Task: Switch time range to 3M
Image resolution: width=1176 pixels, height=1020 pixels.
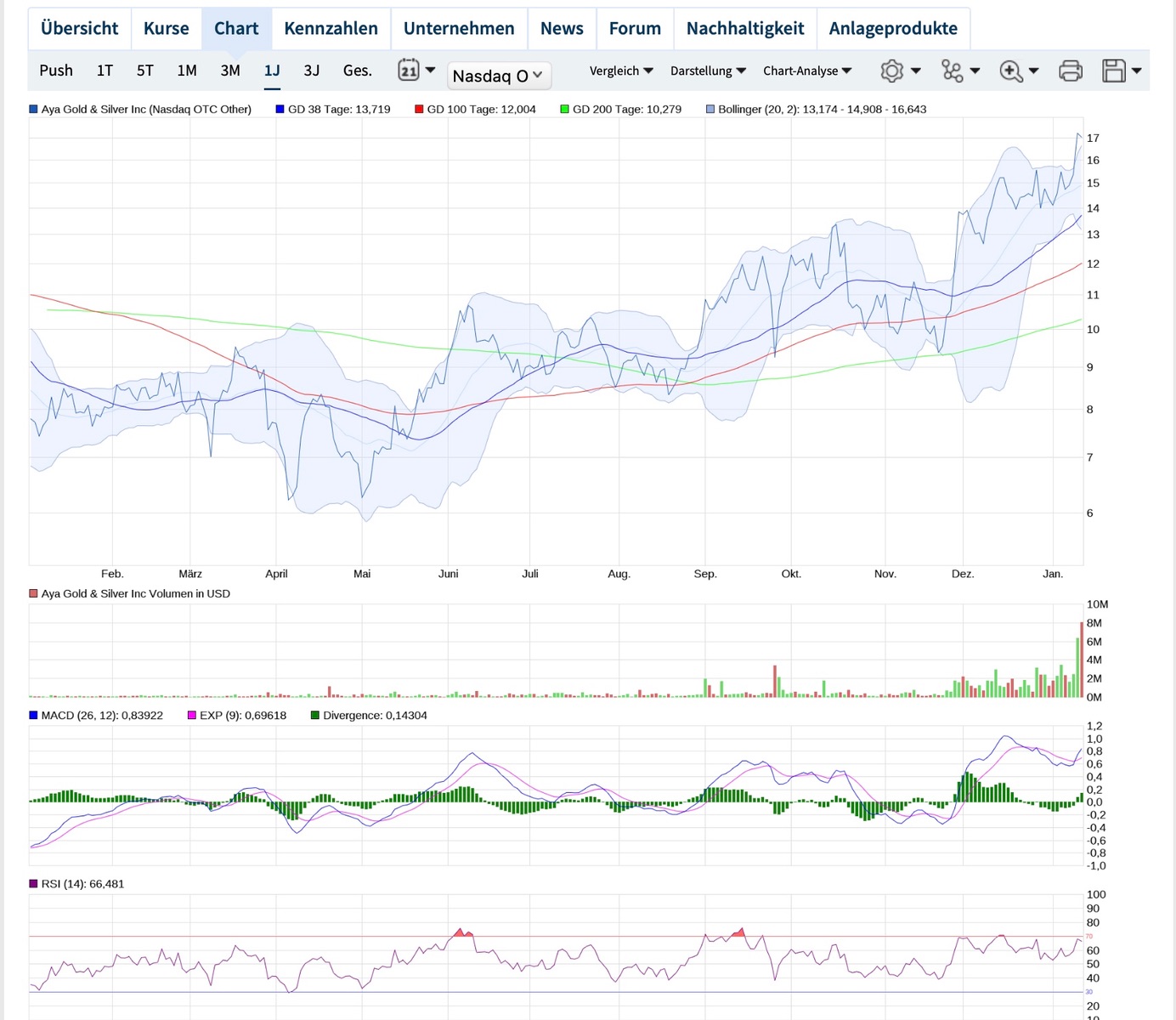Action: [230, 71]
